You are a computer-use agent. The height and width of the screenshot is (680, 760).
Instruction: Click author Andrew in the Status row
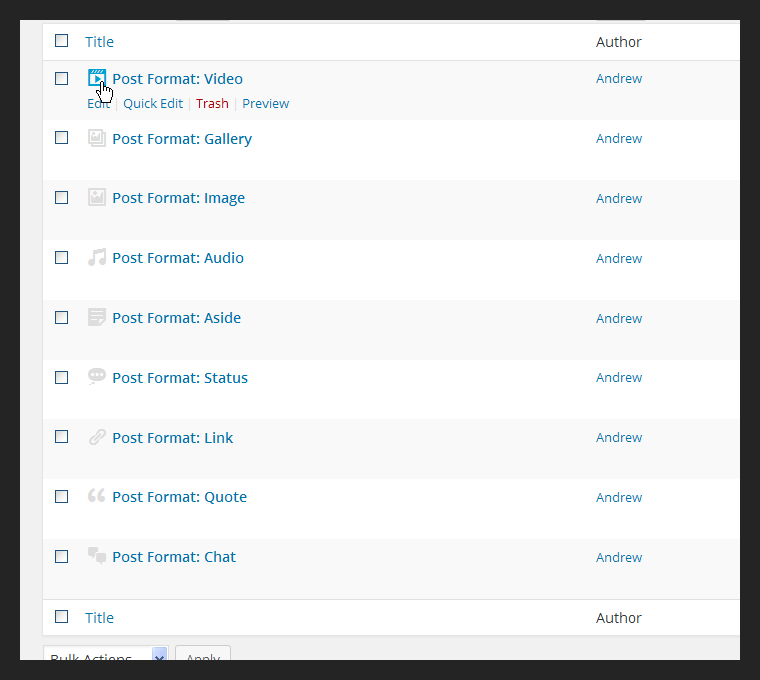point(619,378)
